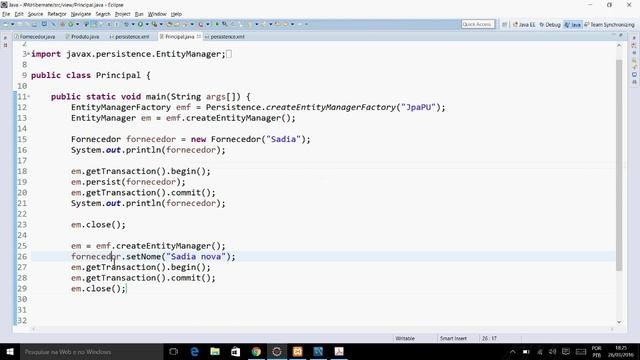
Task: Click the POR language indicator
Action: [596, 351]
